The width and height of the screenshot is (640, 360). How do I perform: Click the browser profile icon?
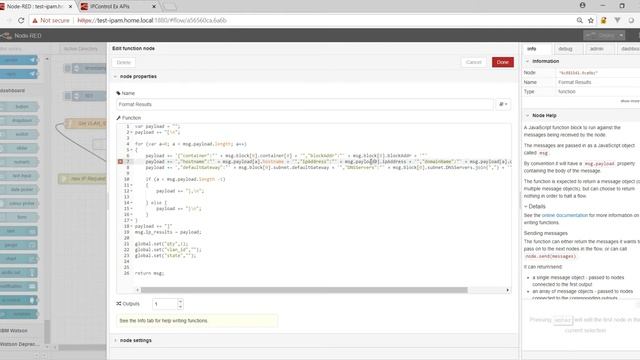[x=582, y=5]
